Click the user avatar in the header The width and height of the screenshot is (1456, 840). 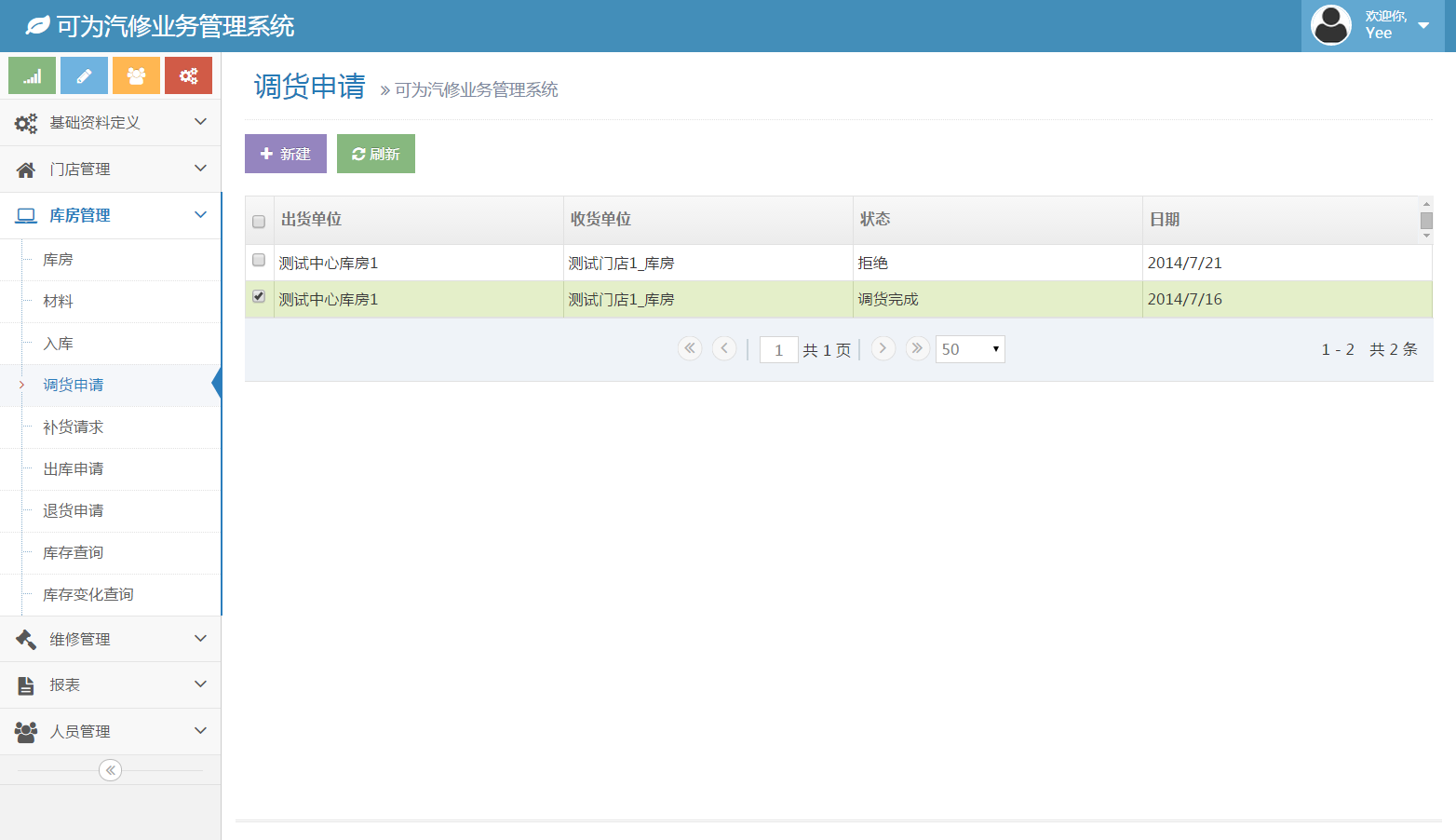click(1330, 25)
